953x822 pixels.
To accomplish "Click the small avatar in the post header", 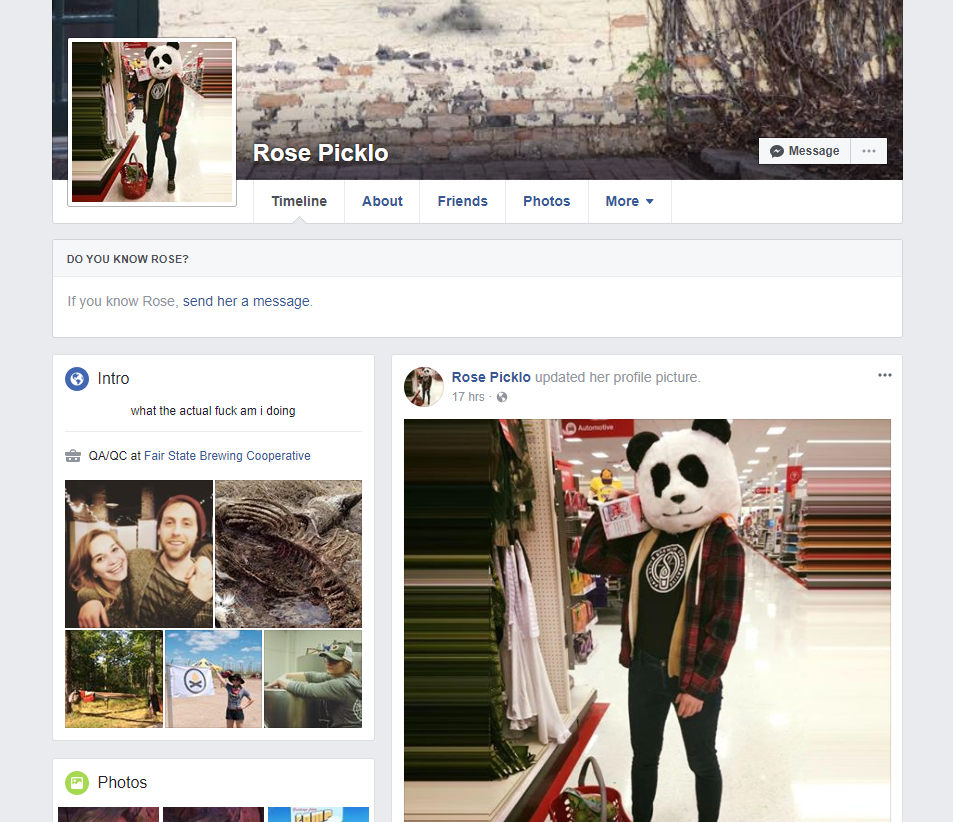I will pos(424,386).
